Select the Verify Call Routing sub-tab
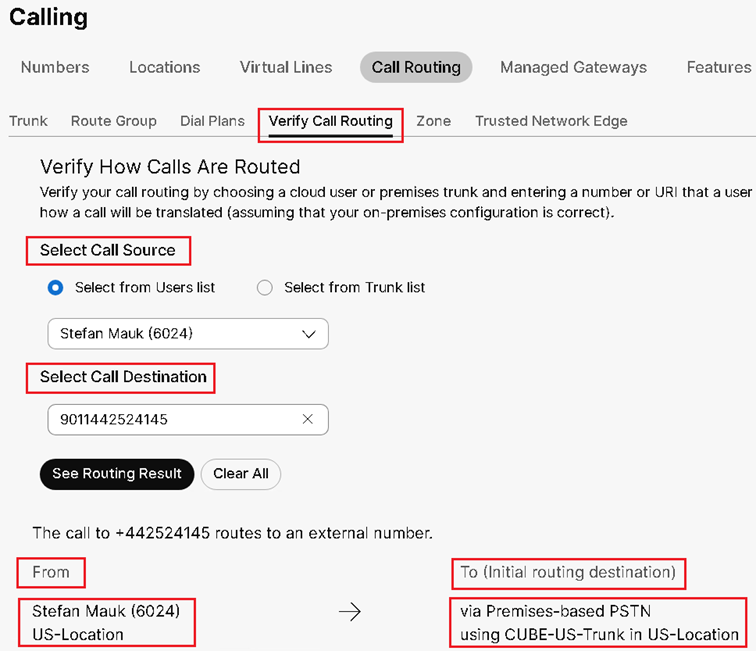756x651 pixels. coord(330,121)
